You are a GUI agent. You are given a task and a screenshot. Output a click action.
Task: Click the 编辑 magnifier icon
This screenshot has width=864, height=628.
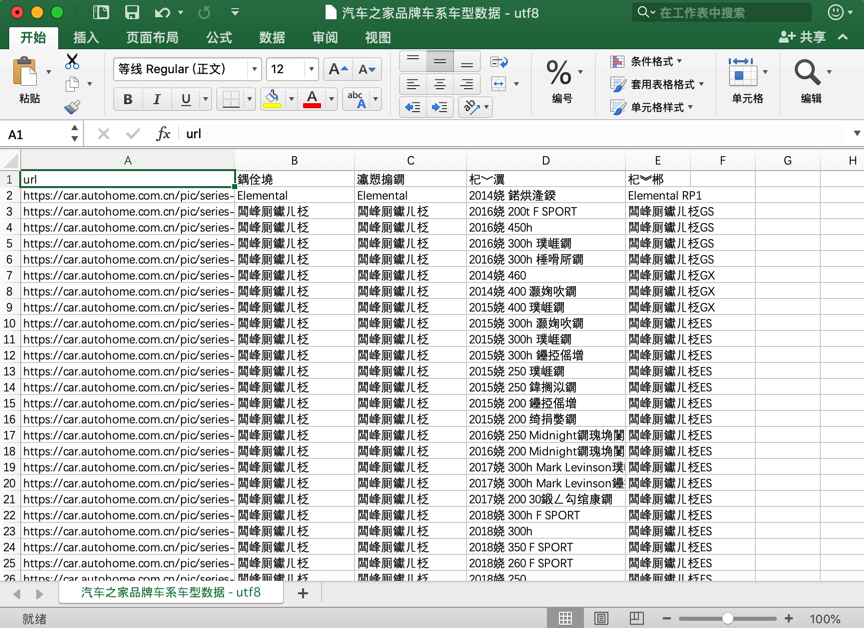point(807,72)
